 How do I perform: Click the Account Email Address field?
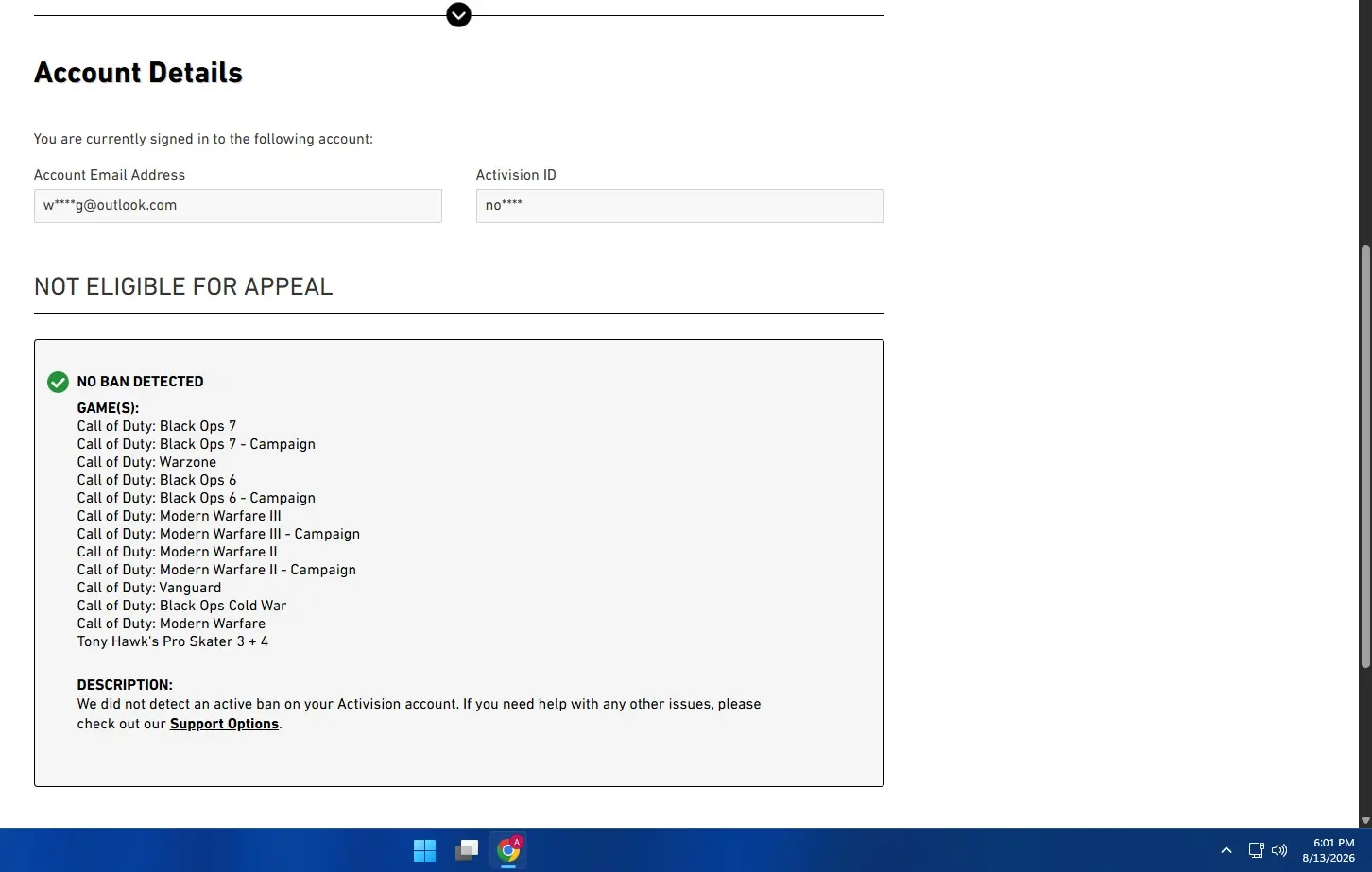click(238, 206)
